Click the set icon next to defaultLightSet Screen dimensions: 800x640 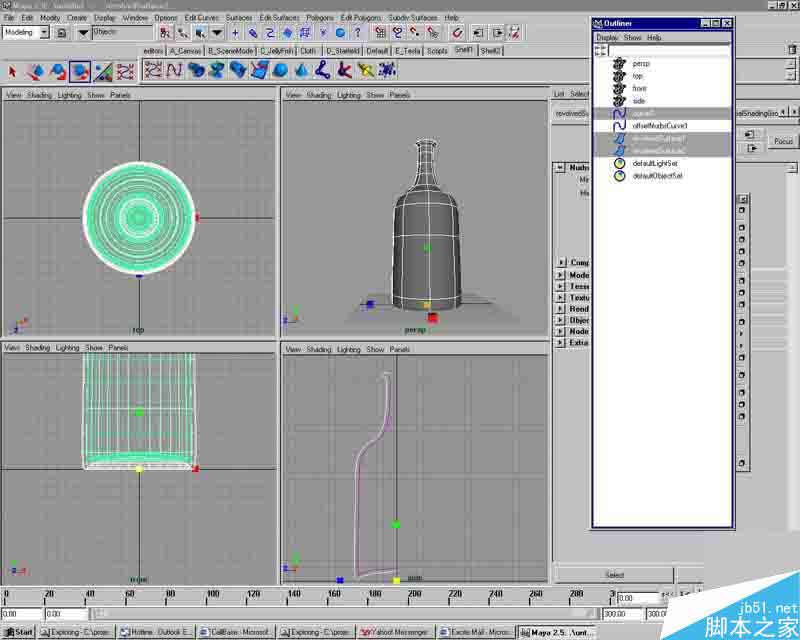[x=619, y=163]
